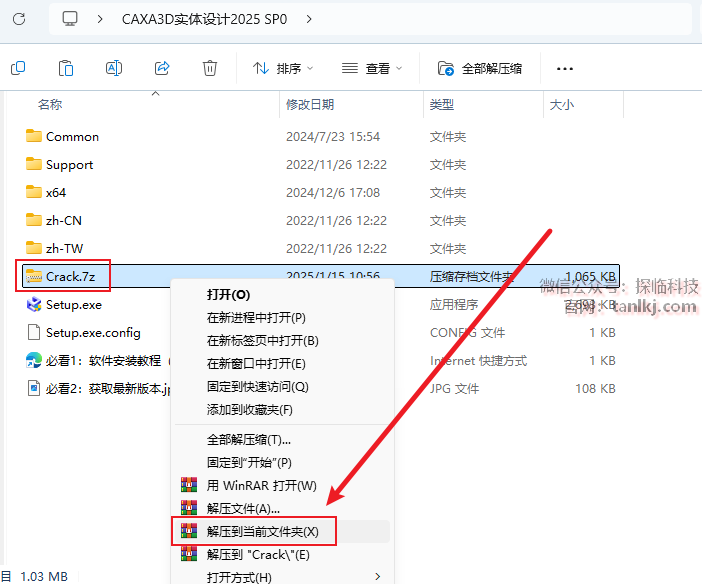Click the Paste toolbar icon

point(66,68)
